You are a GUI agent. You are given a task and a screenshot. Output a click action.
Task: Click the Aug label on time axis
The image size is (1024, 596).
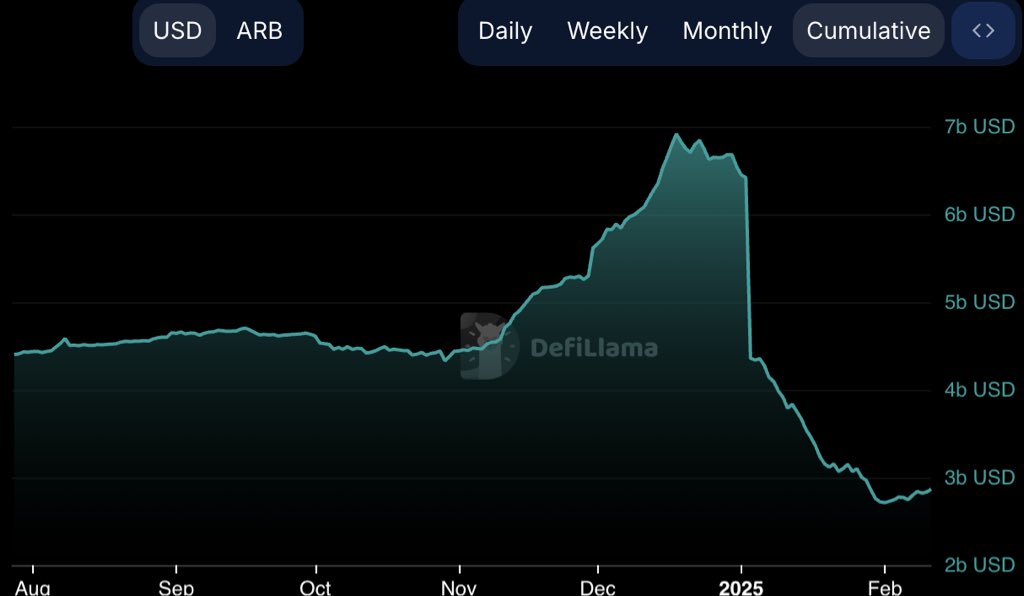tap(32, 588)
